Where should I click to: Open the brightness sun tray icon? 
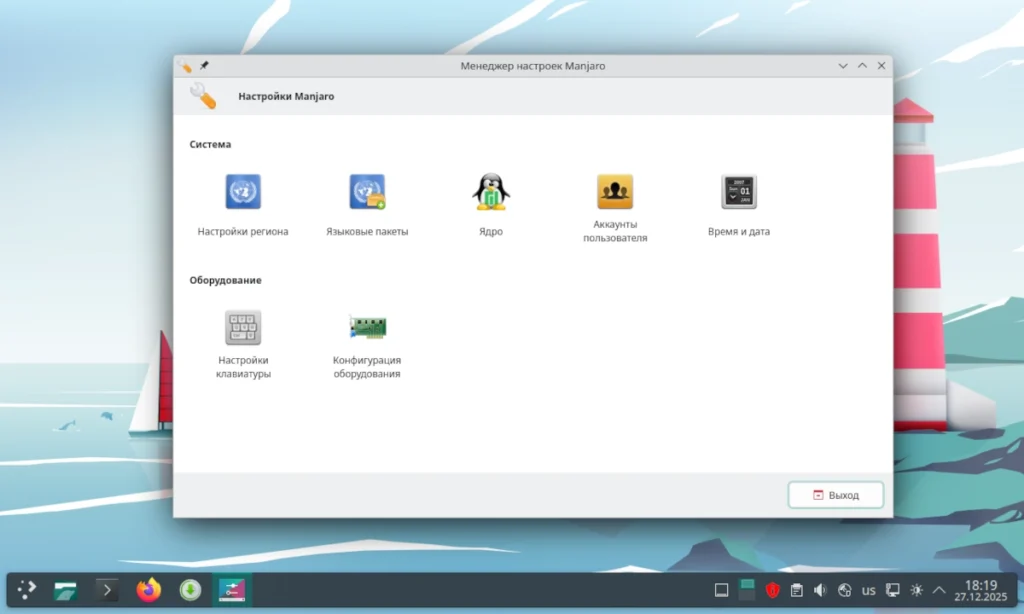click(x=916, y=590)
